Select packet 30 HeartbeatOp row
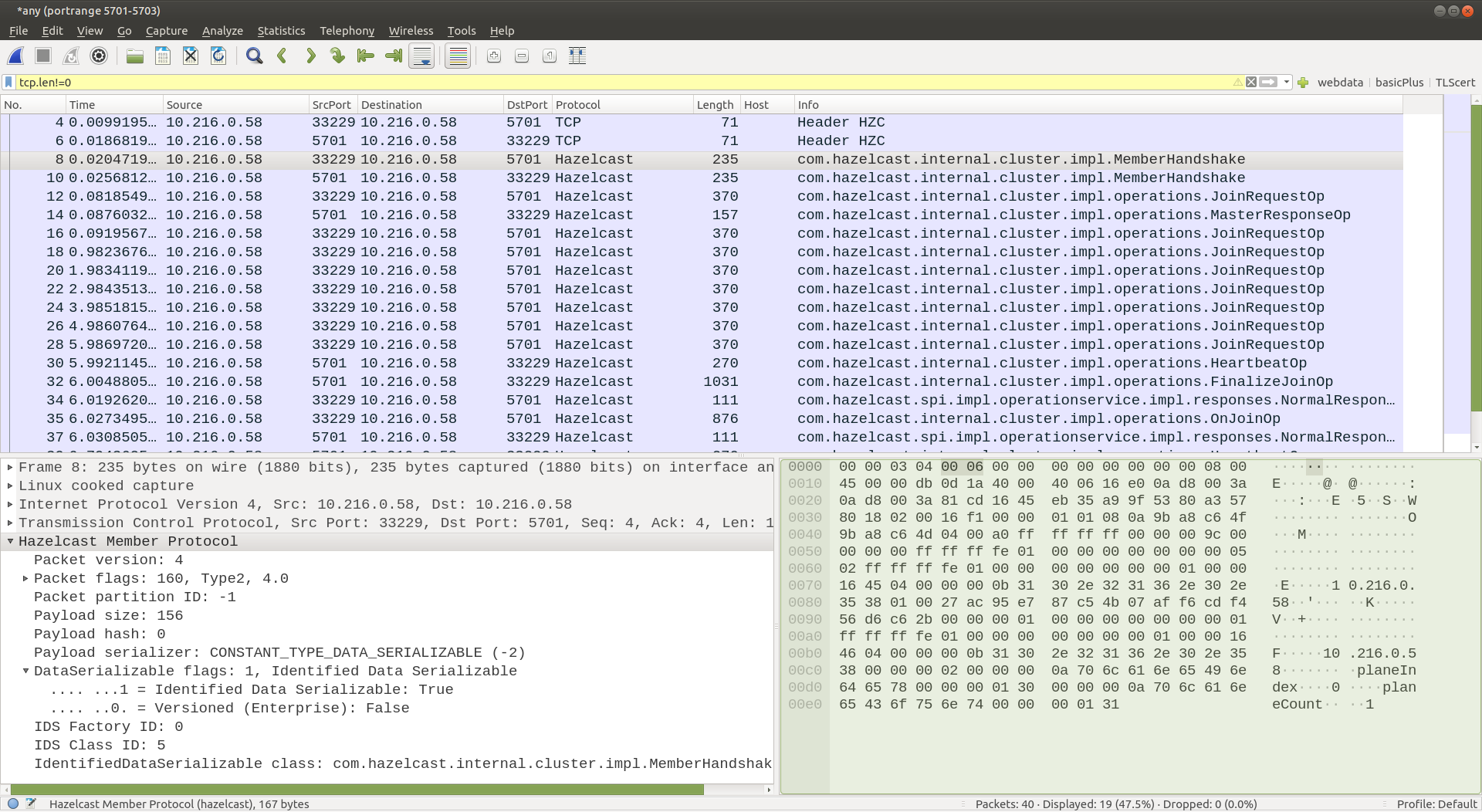The image size is (1482, 812). 702,364
